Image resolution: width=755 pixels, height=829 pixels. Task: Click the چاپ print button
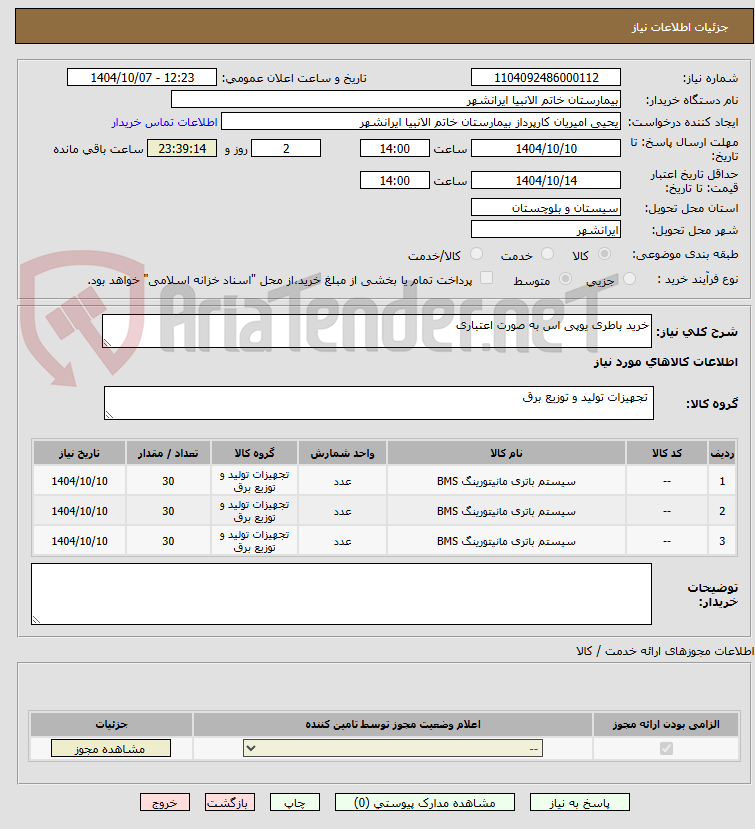294,803
